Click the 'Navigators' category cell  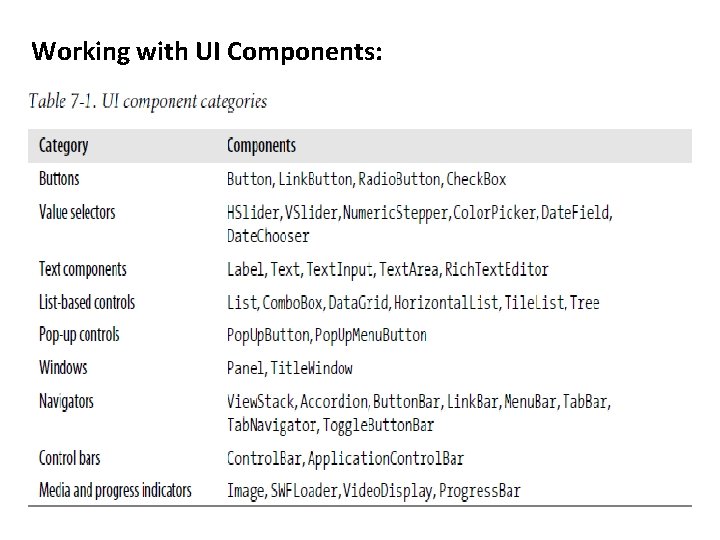coord(66,401)
